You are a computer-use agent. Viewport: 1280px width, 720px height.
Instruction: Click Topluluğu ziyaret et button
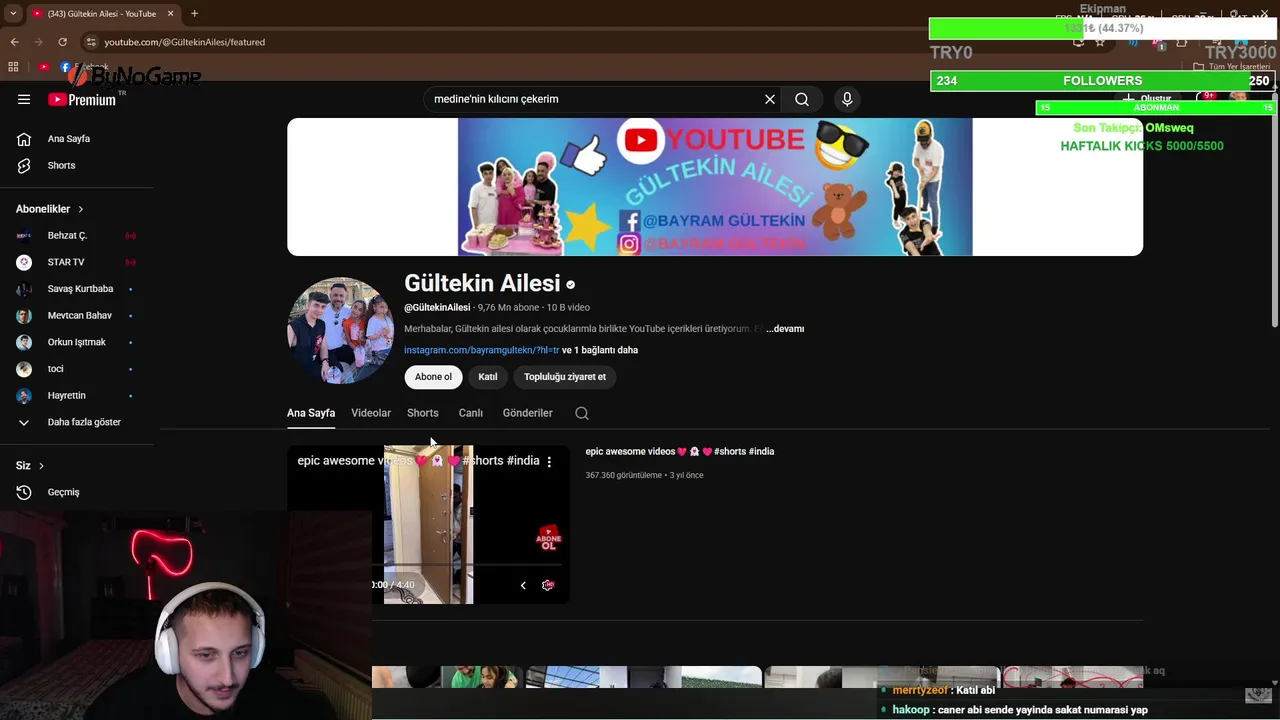(x=565, y=377)
